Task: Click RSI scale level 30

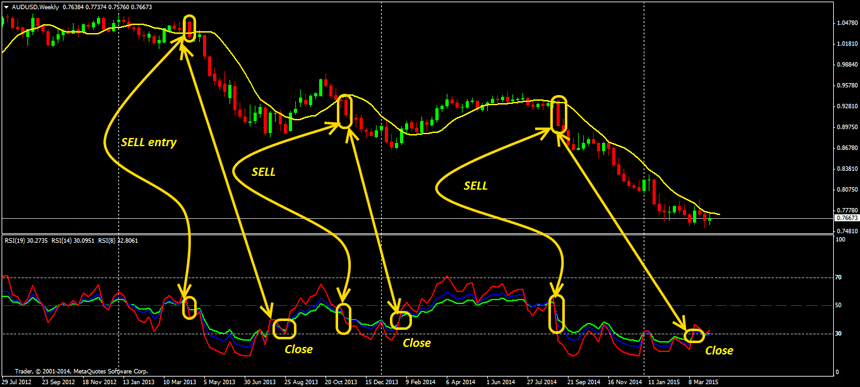Action: pos(840,333)
